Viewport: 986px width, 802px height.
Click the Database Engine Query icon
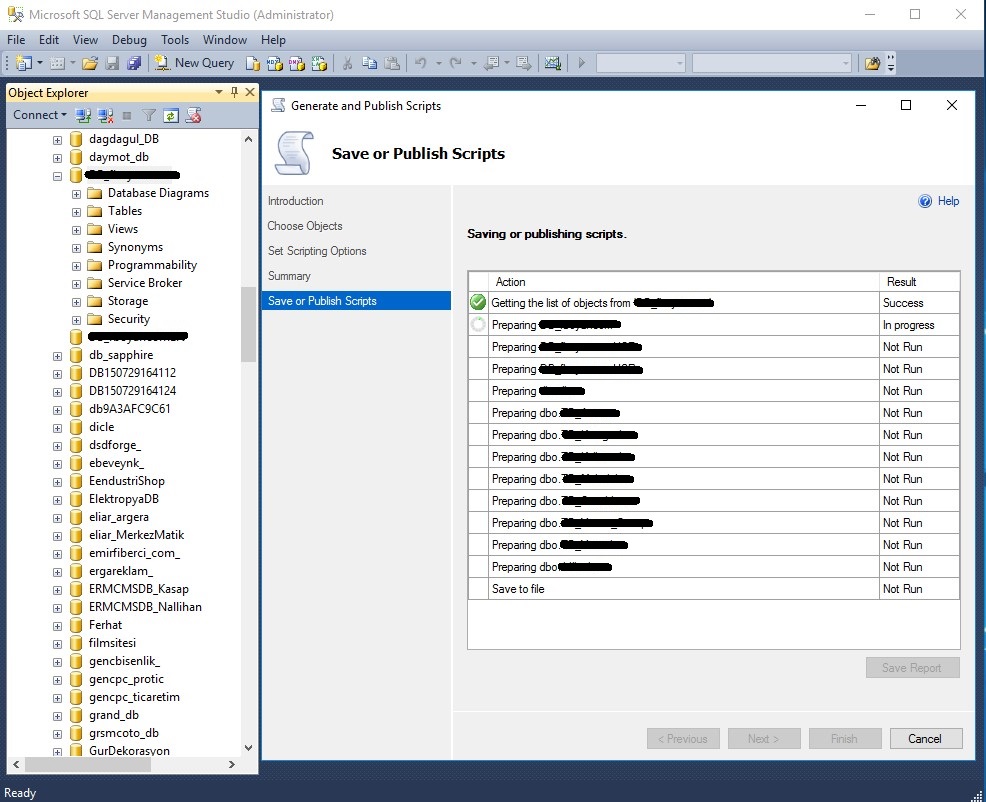click(x=253, y=63)
